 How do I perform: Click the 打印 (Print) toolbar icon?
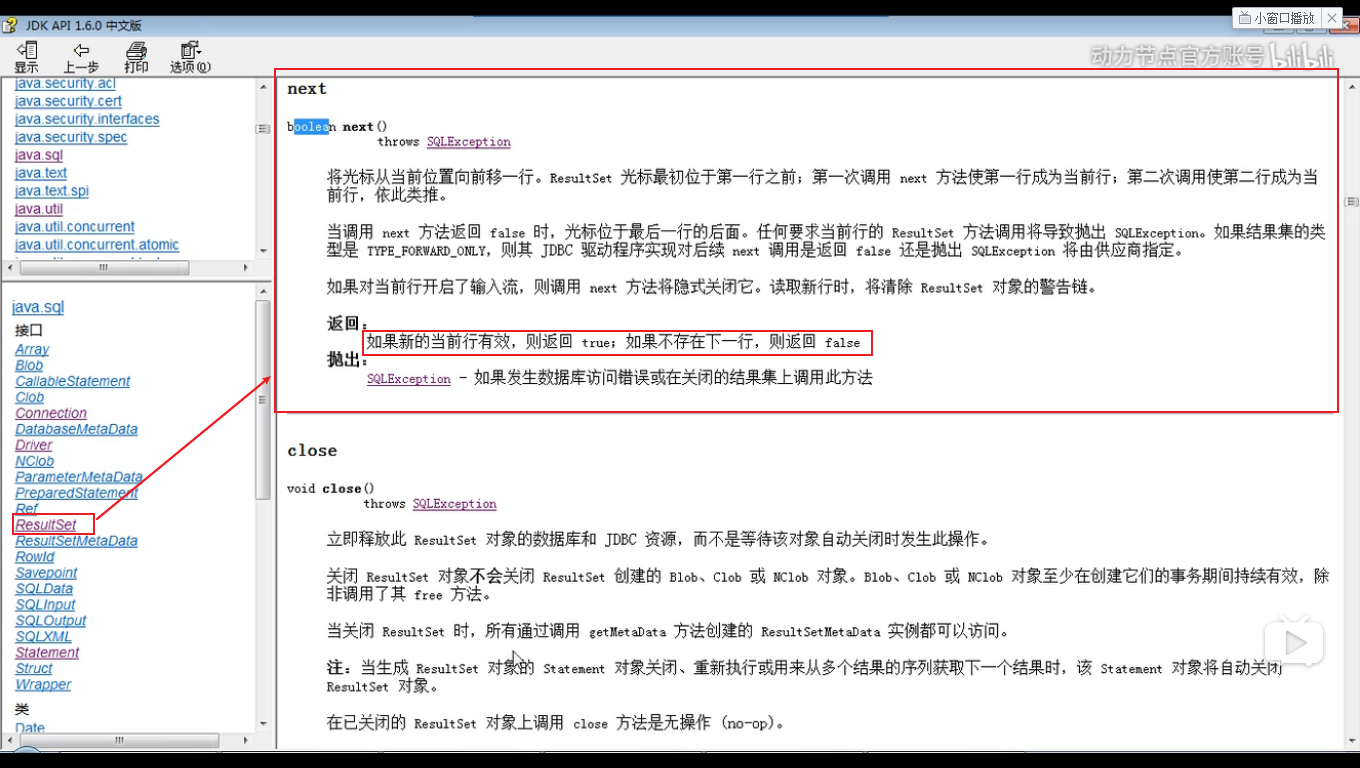(136, 57)
